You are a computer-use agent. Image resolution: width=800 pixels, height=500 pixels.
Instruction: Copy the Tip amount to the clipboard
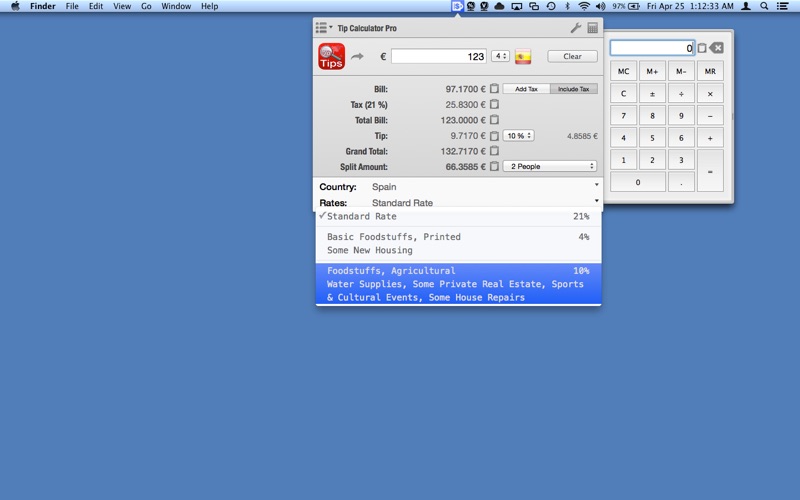click(494, 136)
